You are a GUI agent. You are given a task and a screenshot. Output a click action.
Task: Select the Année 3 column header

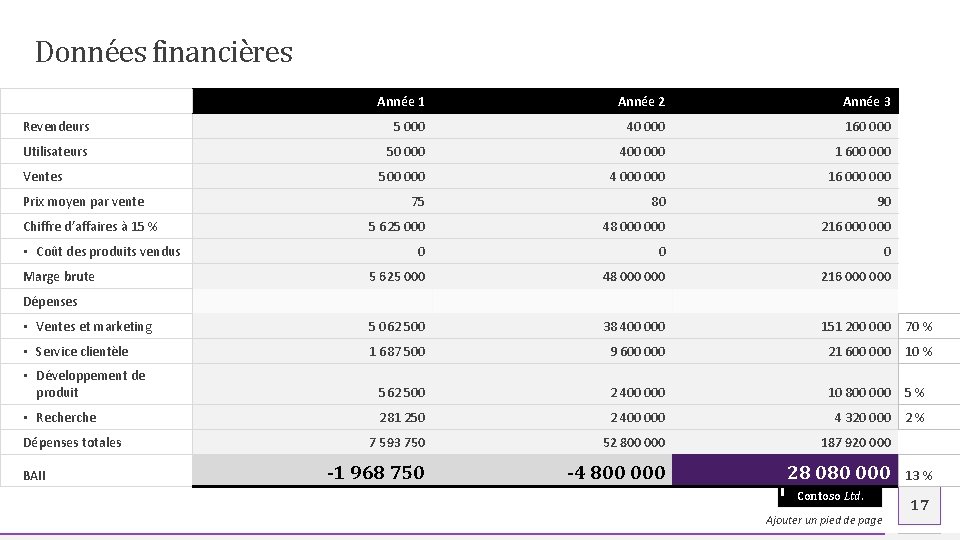click(x=866, y=101)
